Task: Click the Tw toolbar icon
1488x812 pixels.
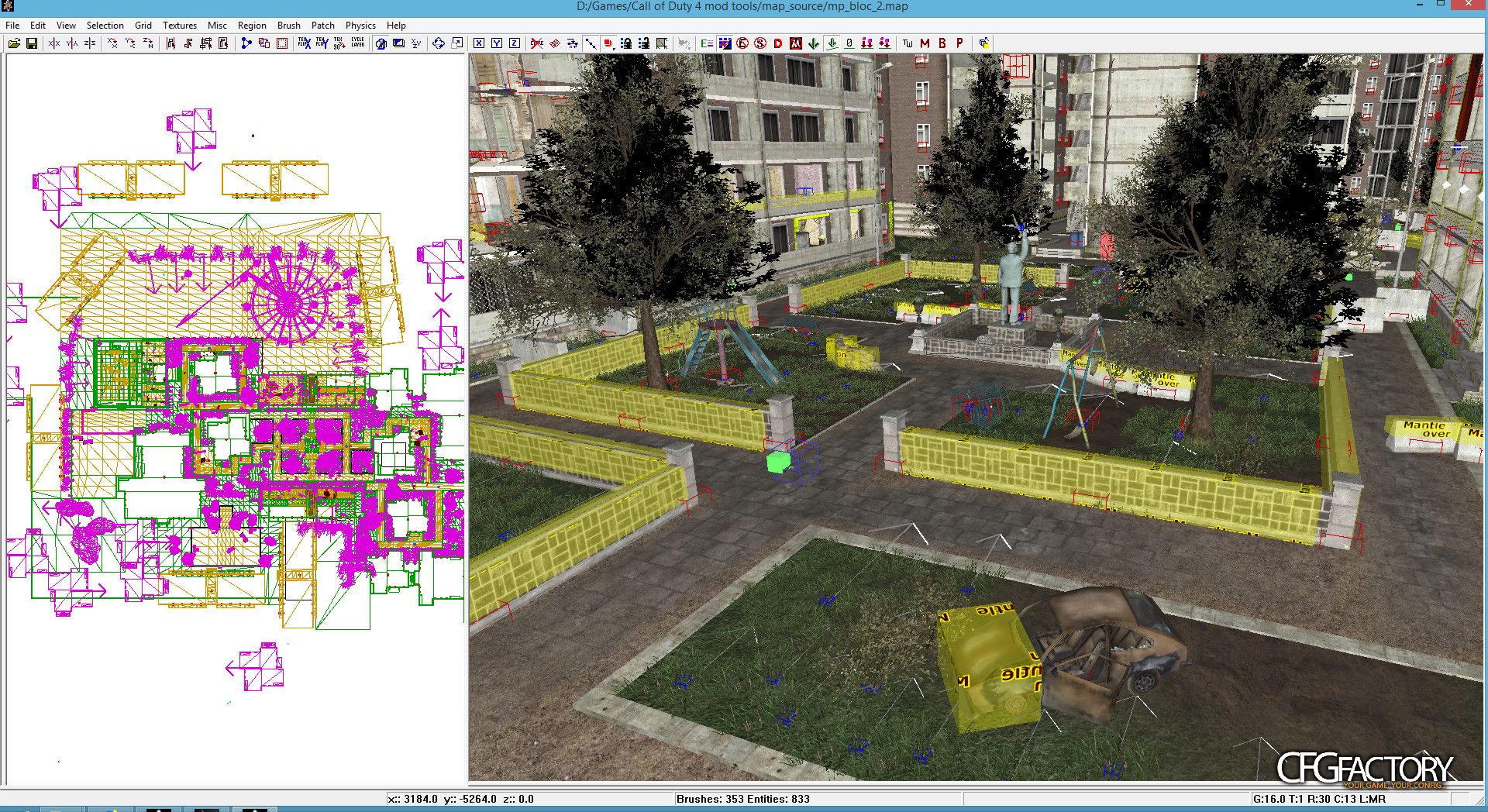Action: click(908, 43)
